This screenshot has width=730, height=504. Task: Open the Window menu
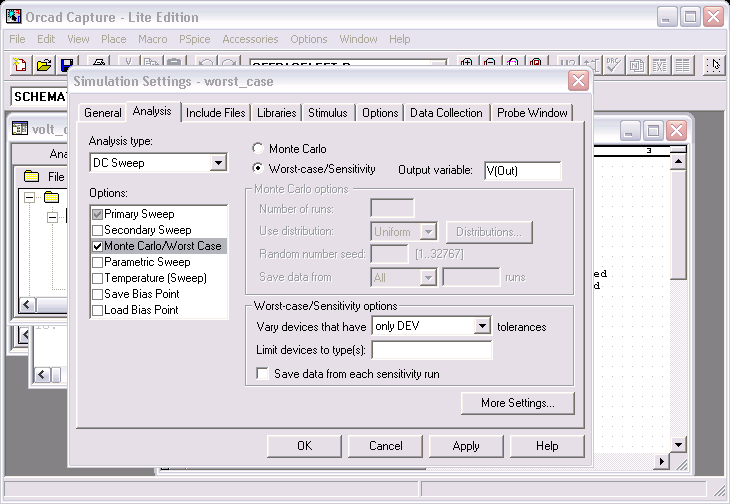tap(358, 39)
